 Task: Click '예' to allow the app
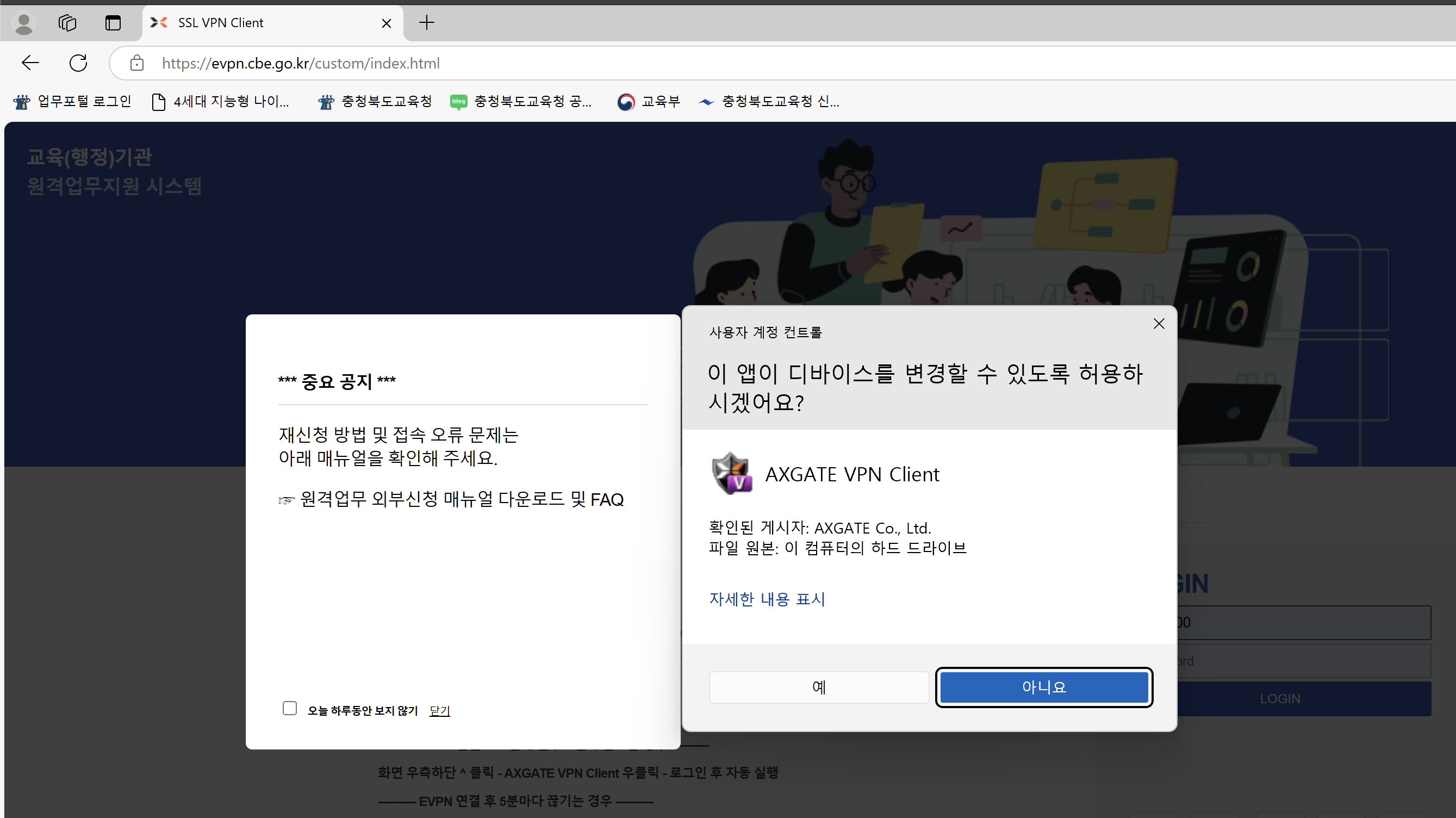coord(818,687)
